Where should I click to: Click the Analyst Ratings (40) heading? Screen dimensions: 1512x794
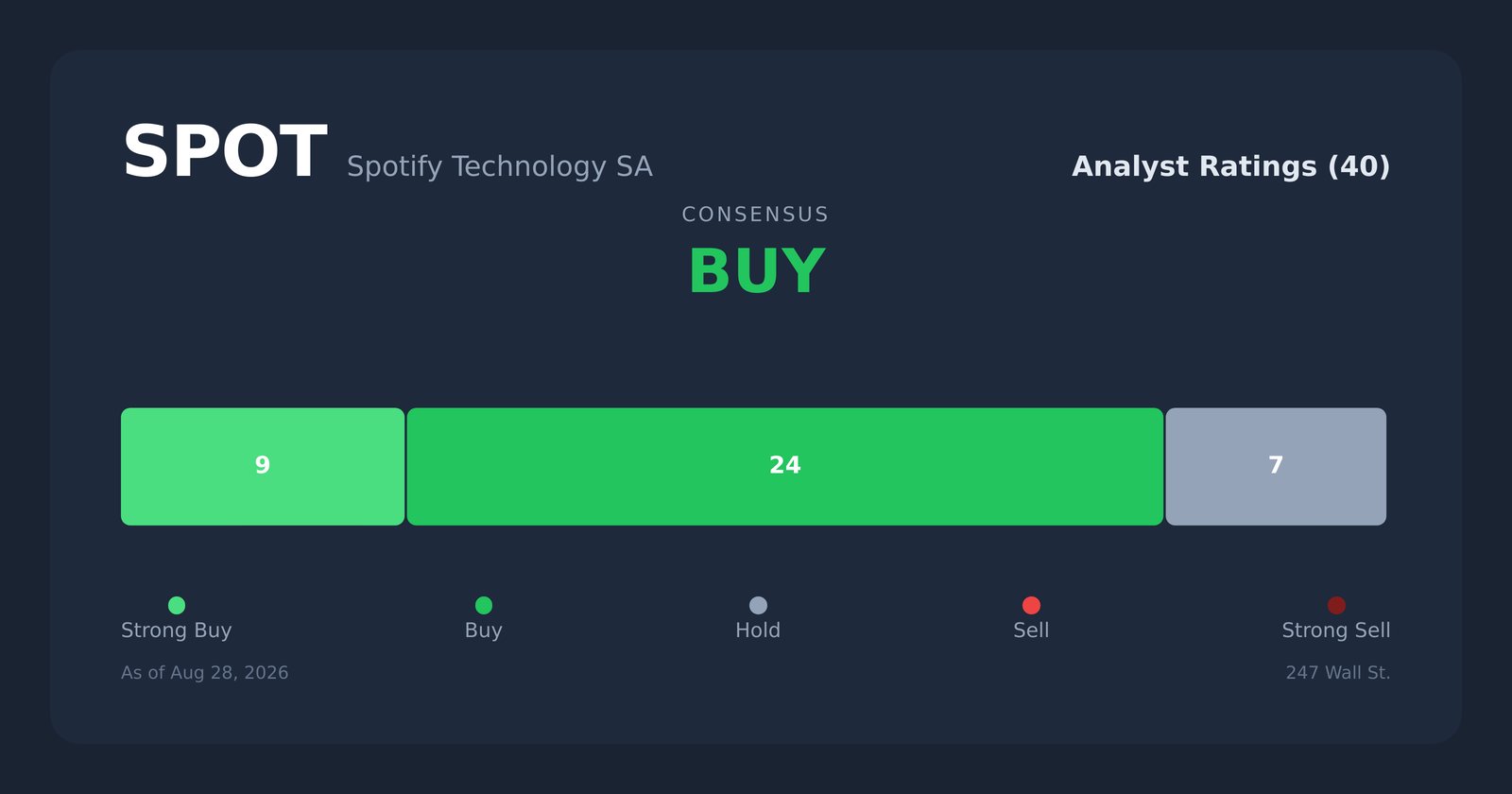(1230, 166)
